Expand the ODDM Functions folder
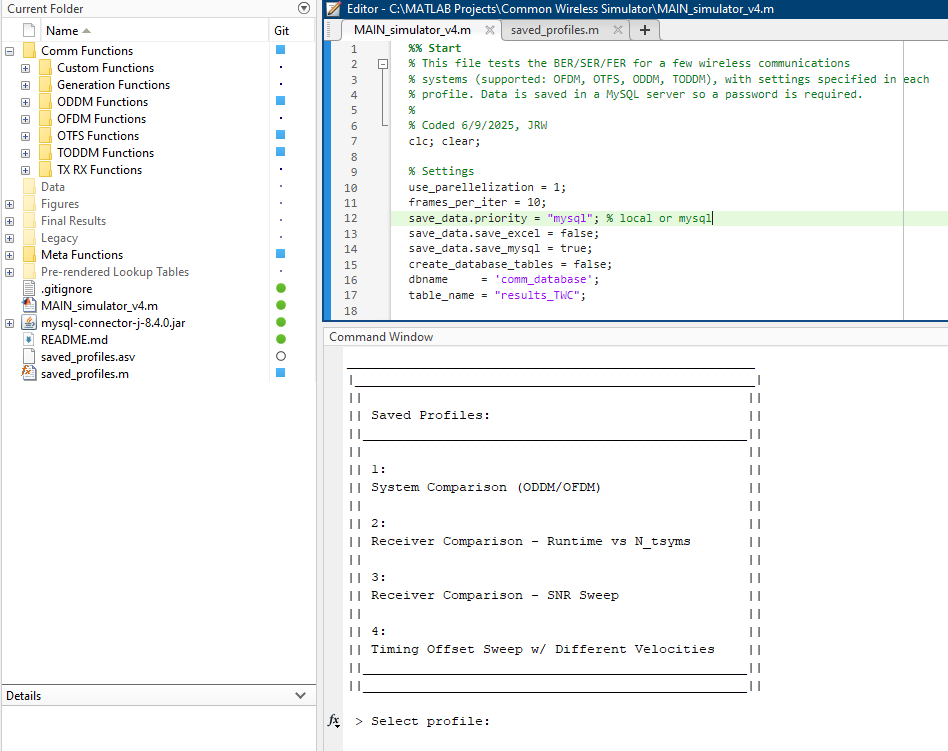Image resolution: width=948 pixels, height=751 pixels. pos(25,102)
